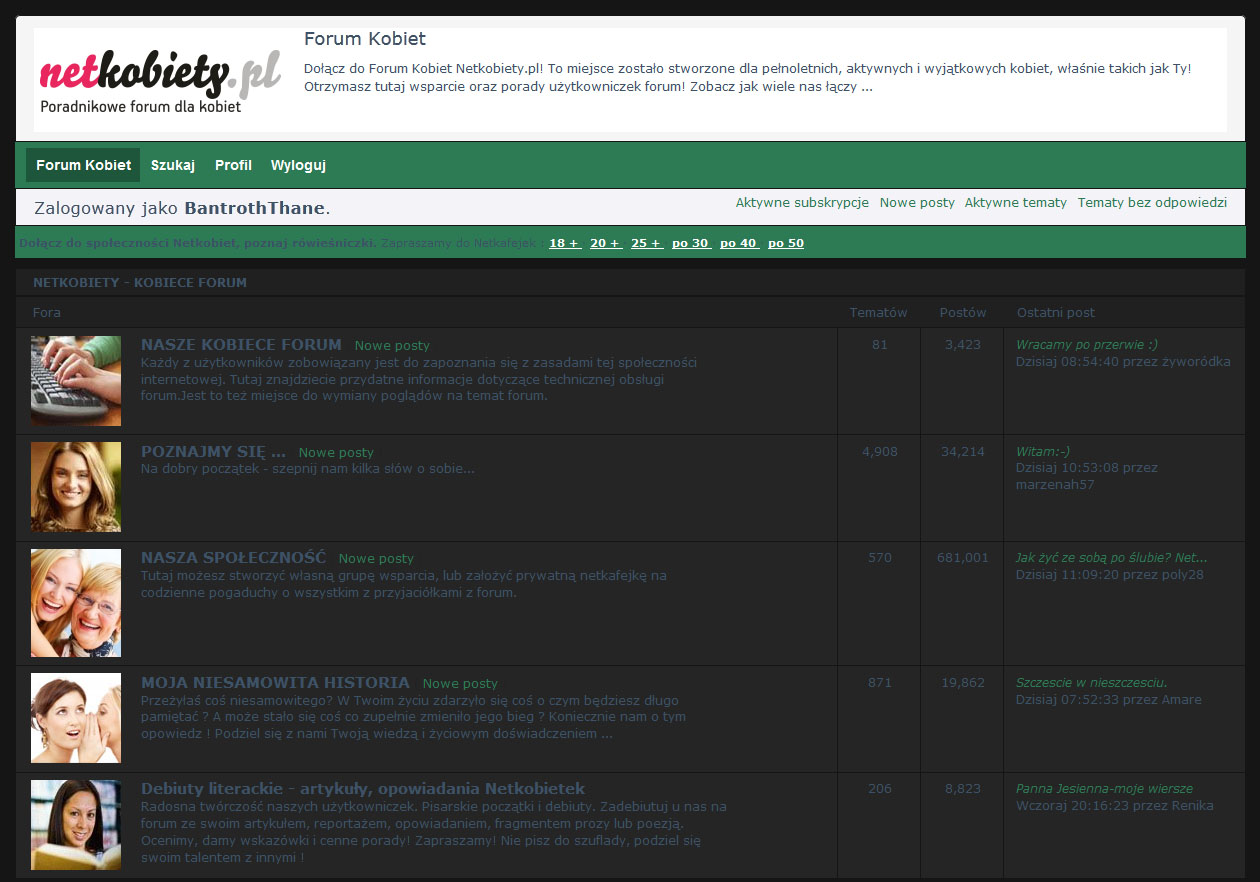
Task: Open the 20 + netkafejka link
Action: (606, 243)
